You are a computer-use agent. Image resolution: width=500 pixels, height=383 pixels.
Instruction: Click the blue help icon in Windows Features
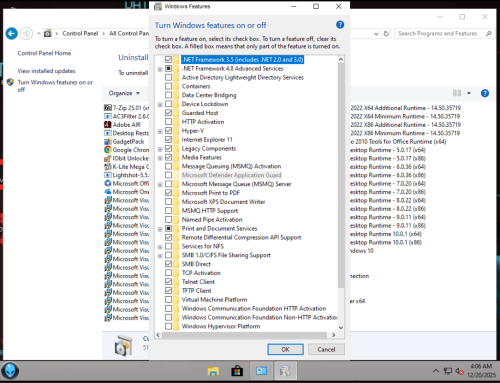point(340,25)
